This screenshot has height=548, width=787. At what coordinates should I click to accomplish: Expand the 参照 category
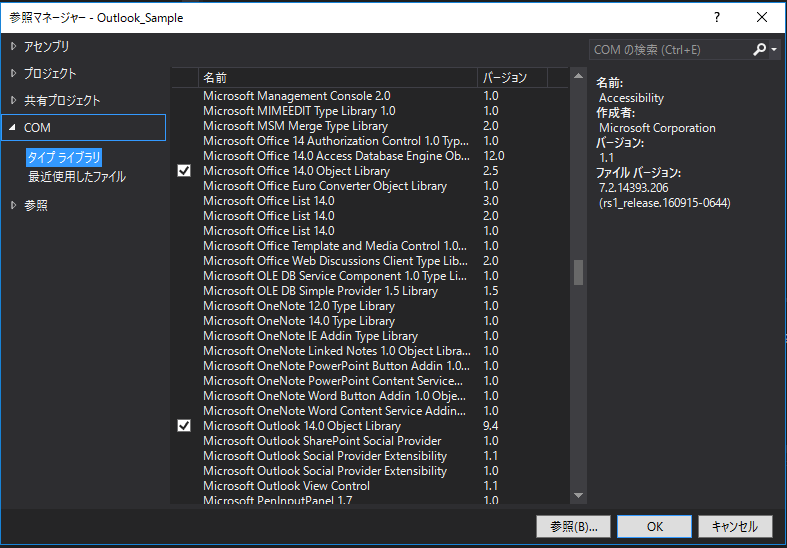pyautogui.click(x=14, y=205)
